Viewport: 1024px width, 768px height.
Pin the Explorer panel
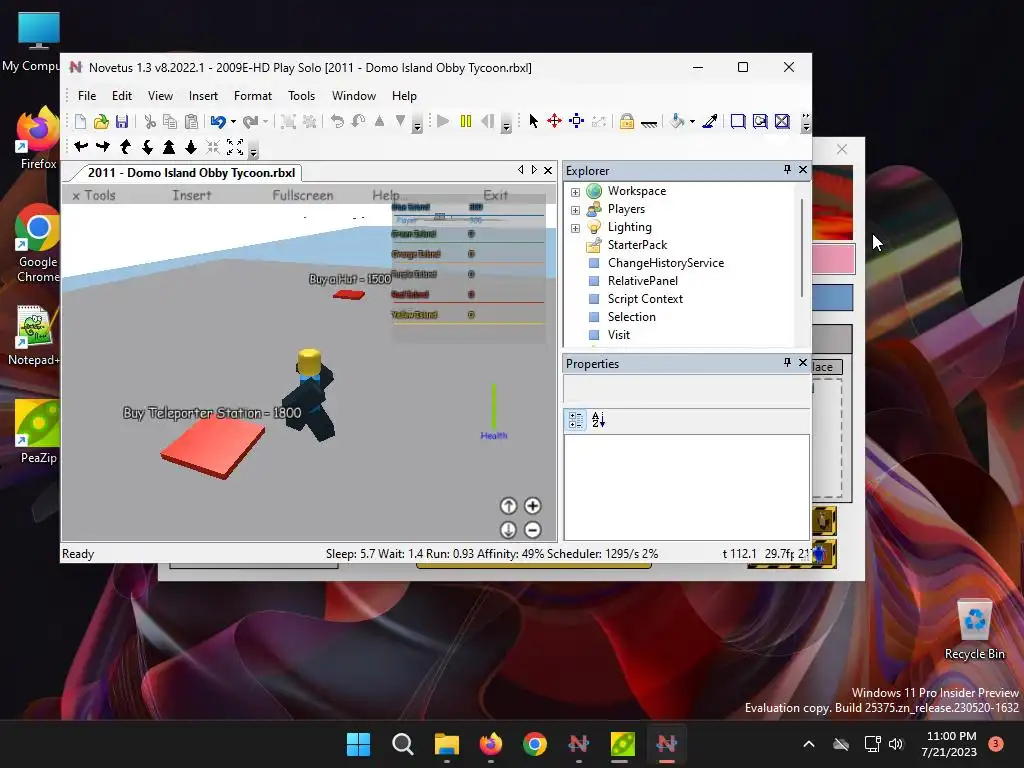pos(787,170)
